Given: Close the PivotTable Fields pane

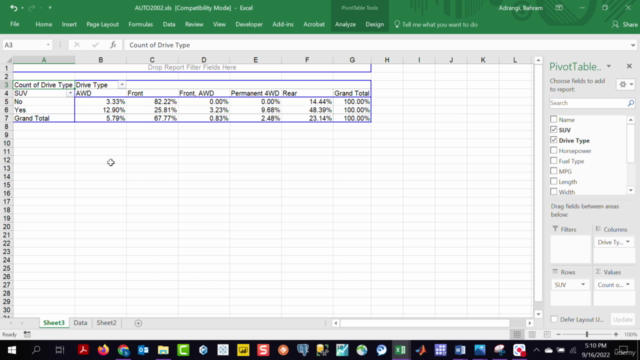Looking at the screenshot, I should 629,66.
